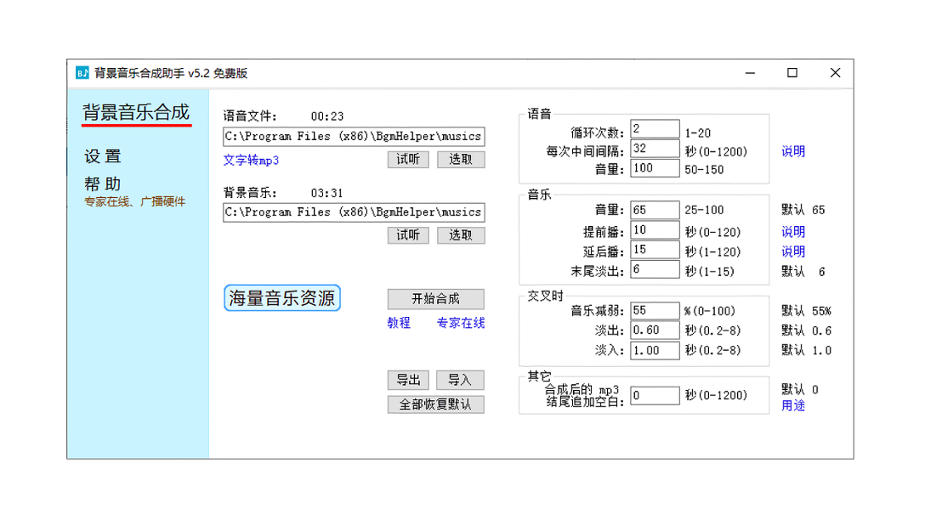Click the 开始合成 button
925x520 pixels.
coord(436,299)
